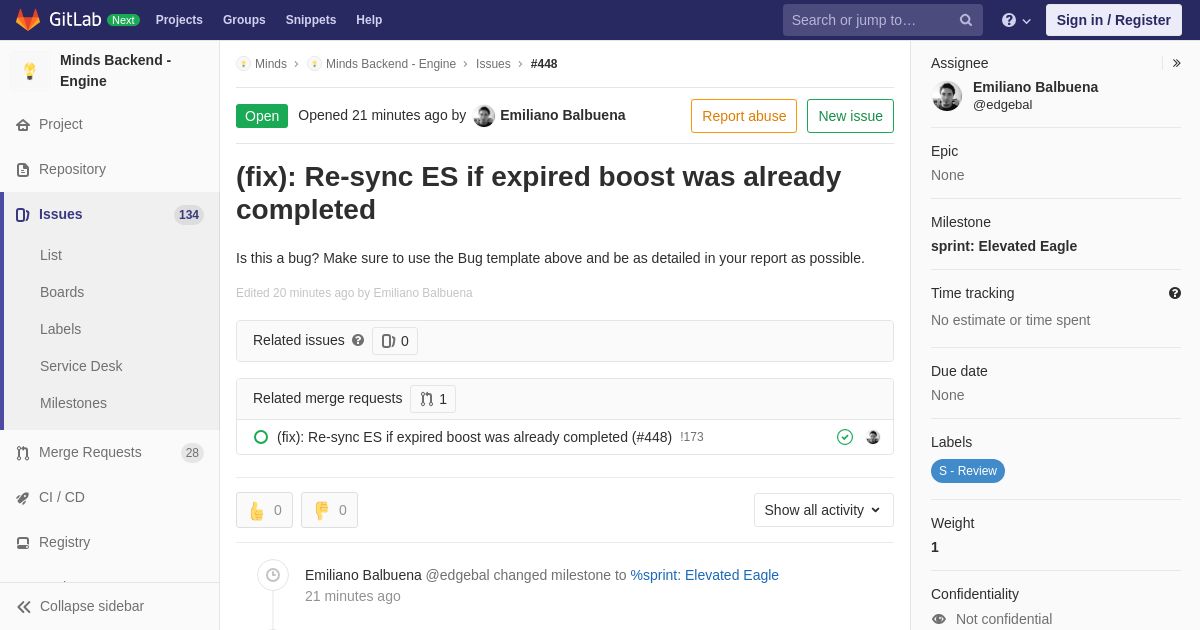Open the Groups menu in top bar
The image size is (1200, 630).
pyautogui.click(x=244, y=20)
